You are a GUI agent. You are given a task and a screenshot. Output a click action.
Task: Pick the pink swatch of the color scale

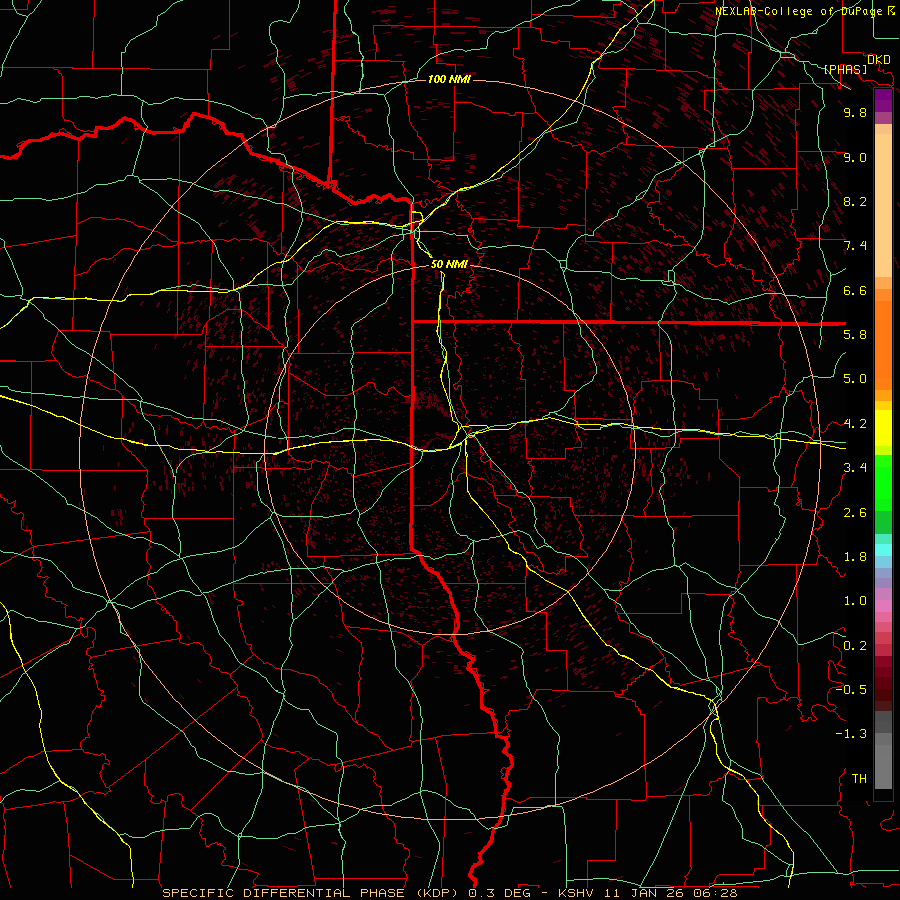883,606
